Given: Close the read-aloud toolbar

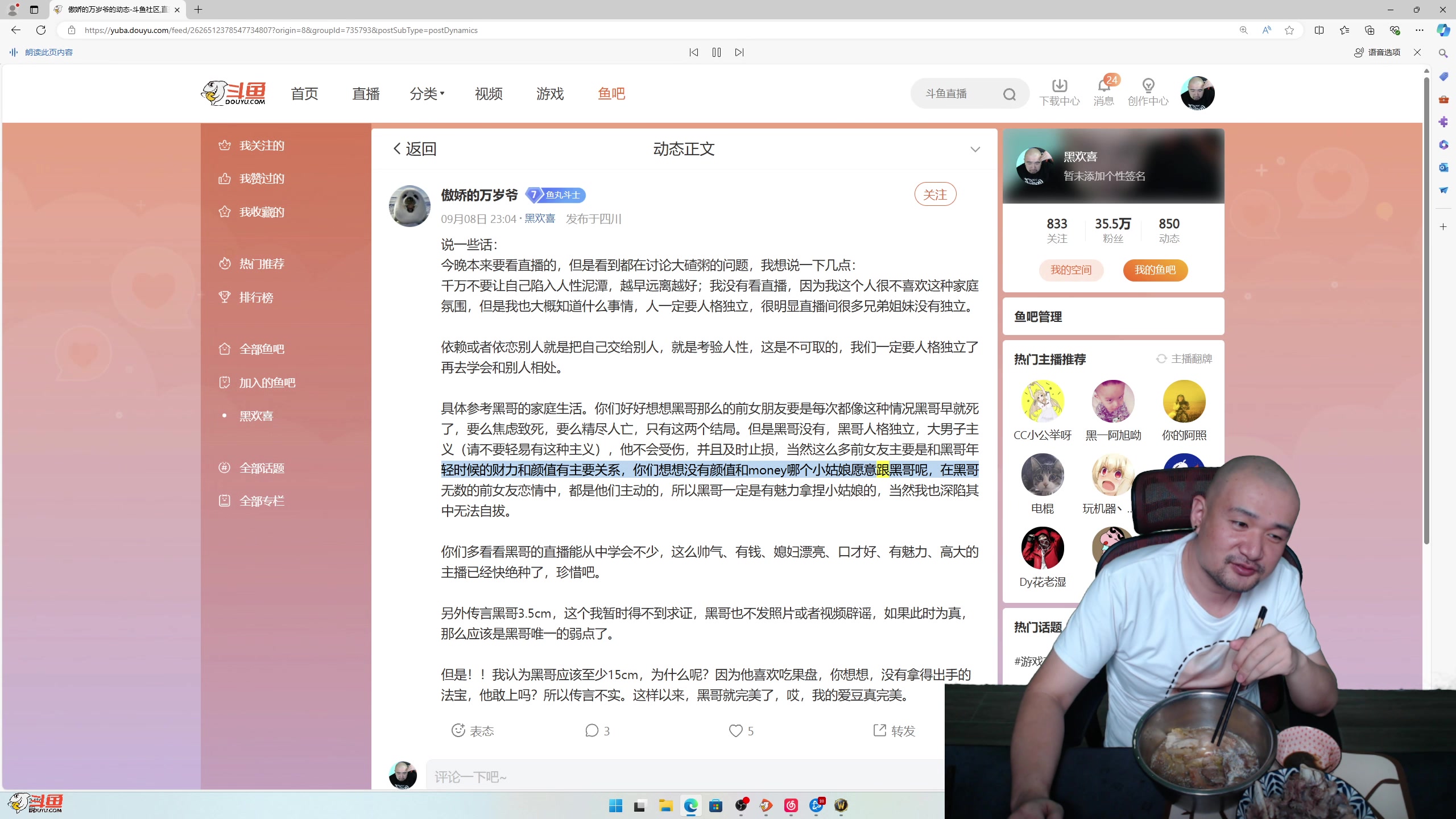Looking at the screenshot, I should [x=1417, y=52].
